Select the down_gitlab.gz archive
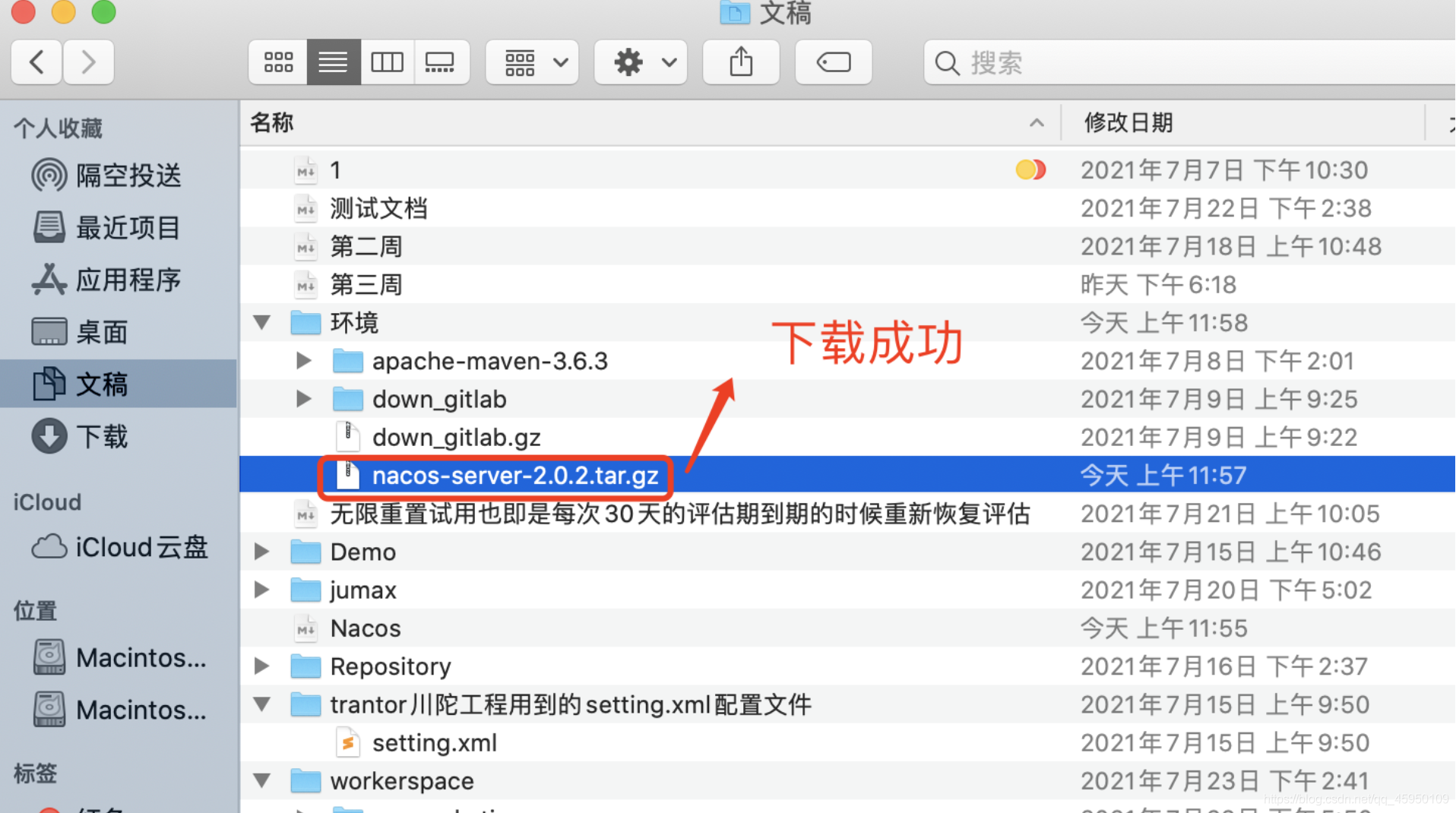The width and height of the screenshot is (1456, 813). click(x=456, y=438)
